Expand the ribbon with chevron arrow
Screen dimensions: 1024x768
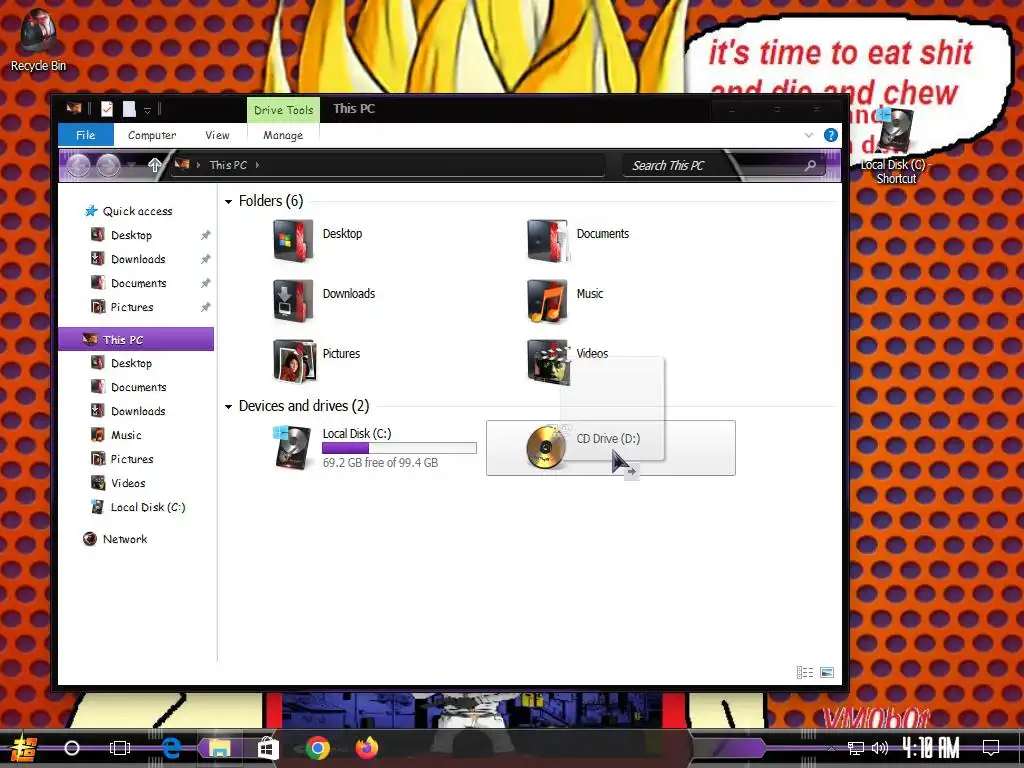coord(809,135)
